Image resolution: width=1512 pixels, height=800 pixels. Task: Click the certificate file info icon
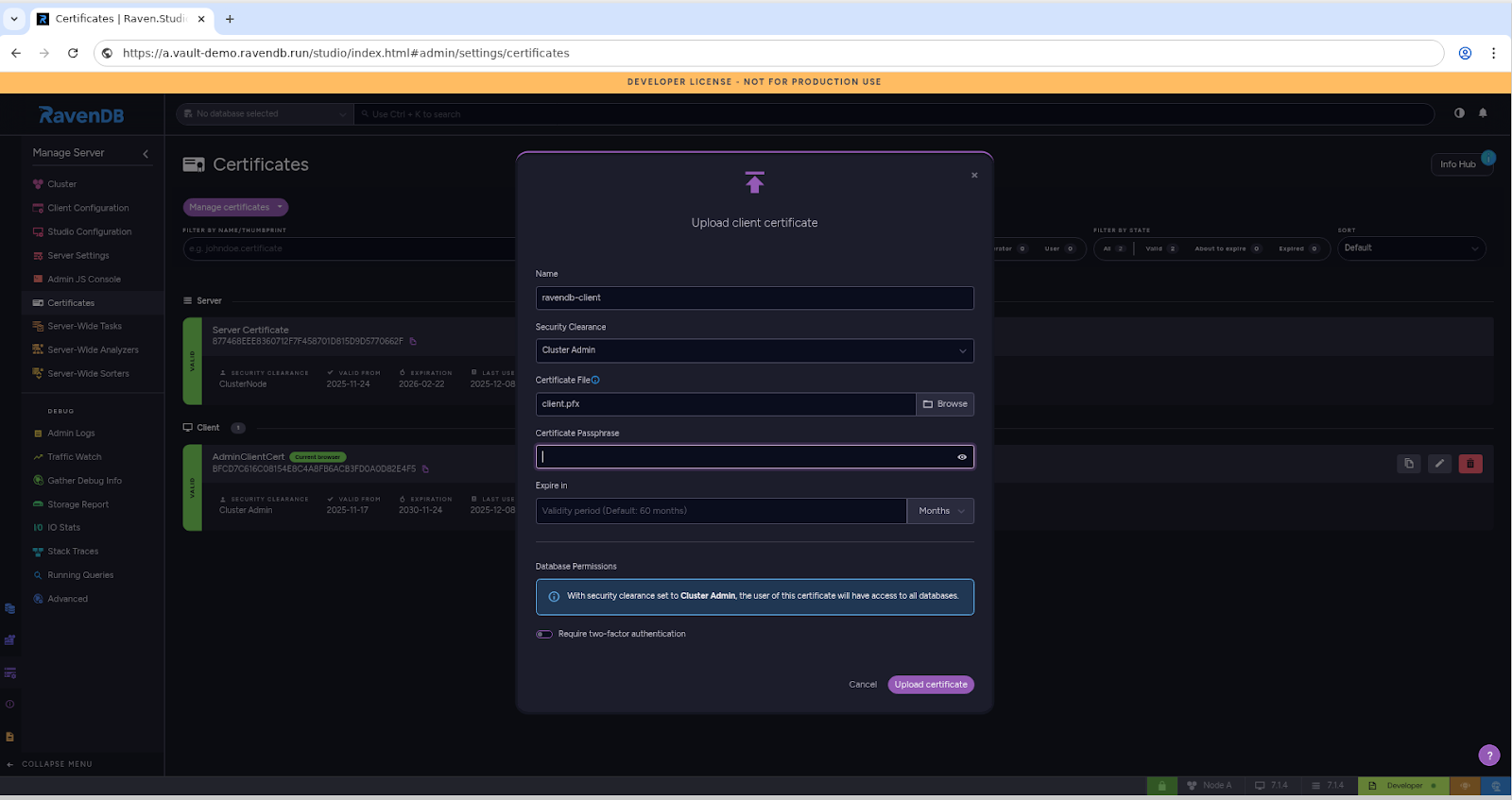(x=595, y=380)
